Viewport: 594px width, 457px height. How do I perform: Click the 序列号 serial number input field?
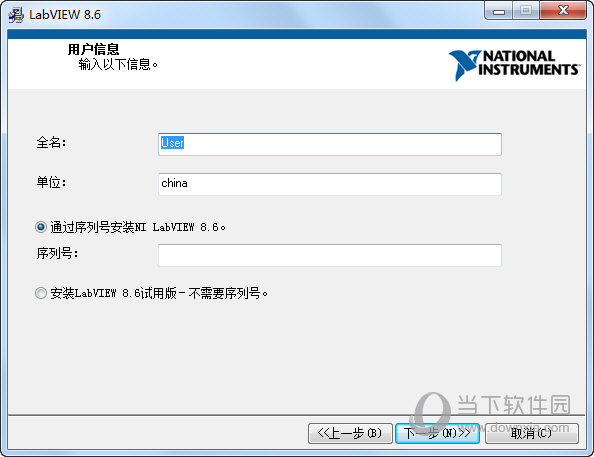[x=330, y=255]
